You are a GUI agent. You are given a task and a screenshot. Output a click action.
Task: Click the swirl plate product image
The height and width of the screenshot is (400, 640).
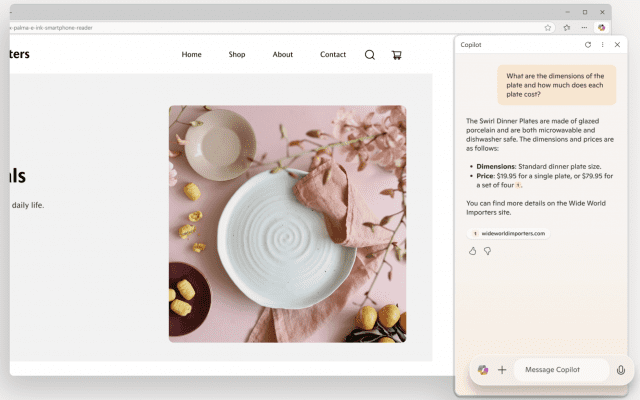(x=287, y=224)
